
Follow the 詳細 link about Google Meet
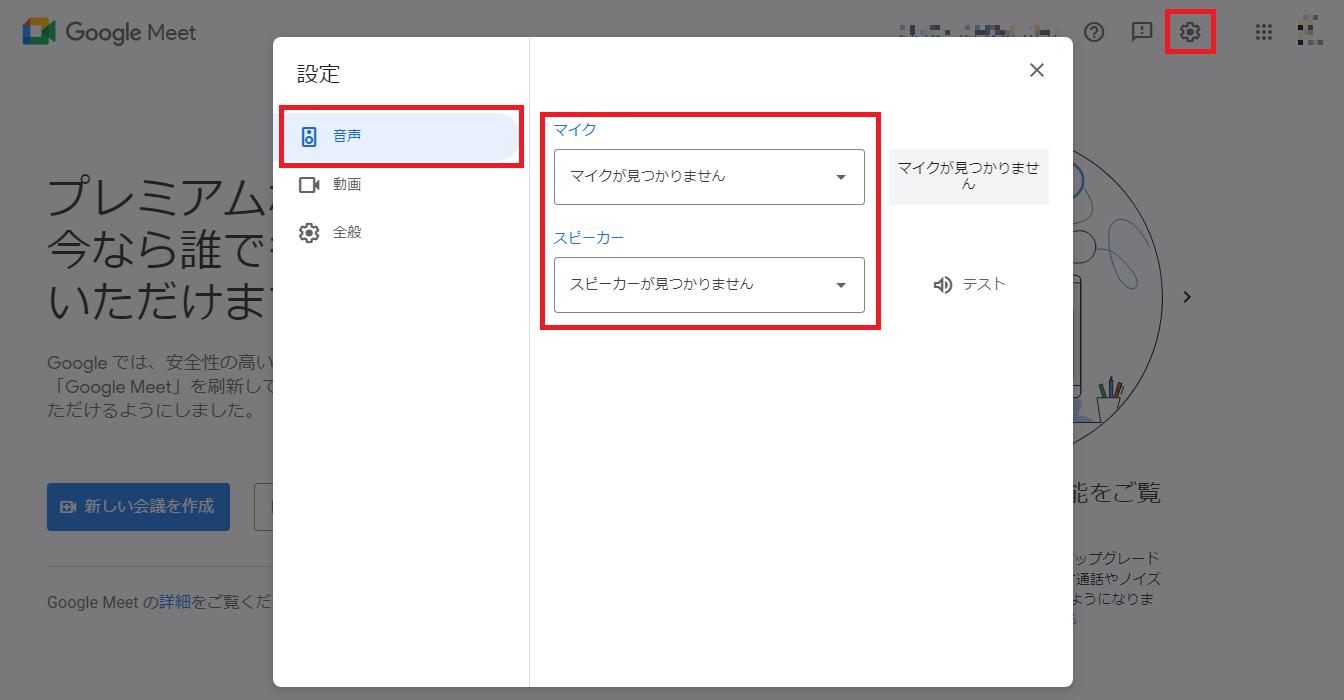point(174,603)
